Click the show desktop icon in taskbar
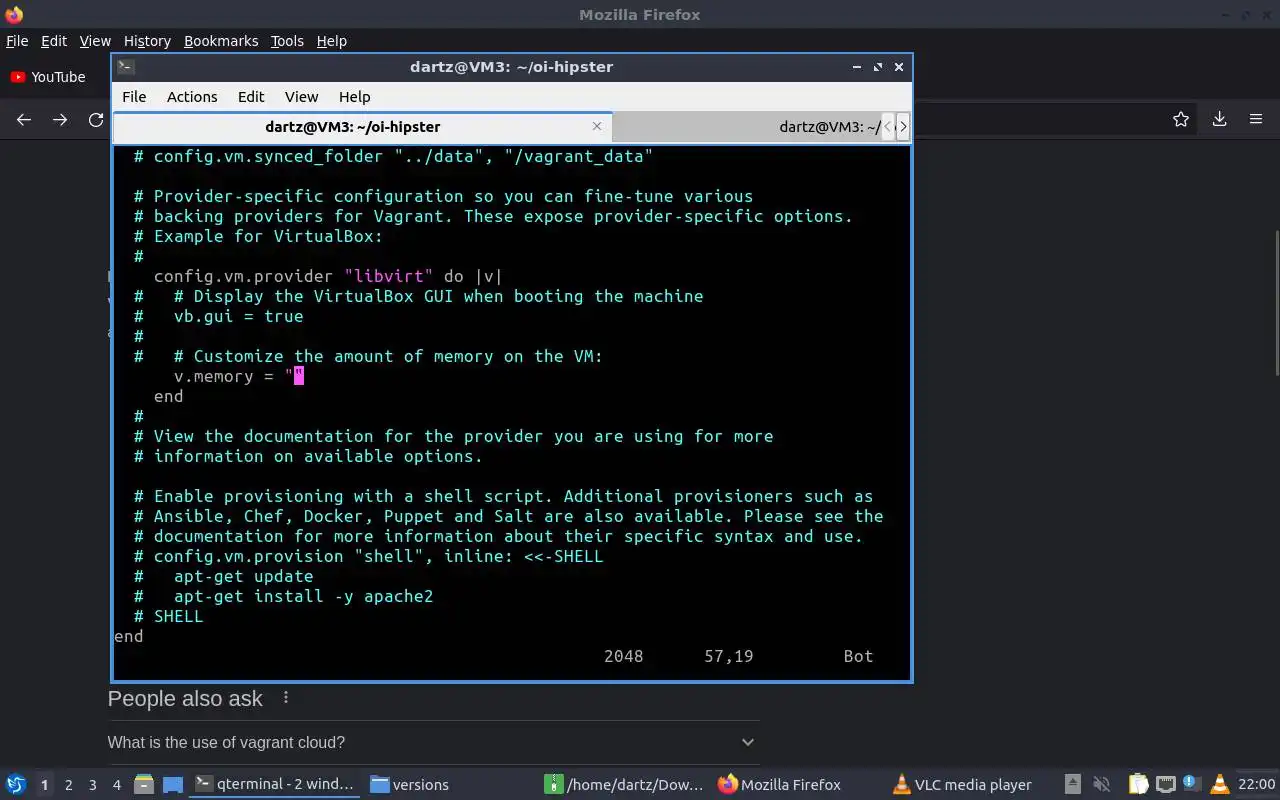This screenshot has height=800, width=1280. click(172, 784)
